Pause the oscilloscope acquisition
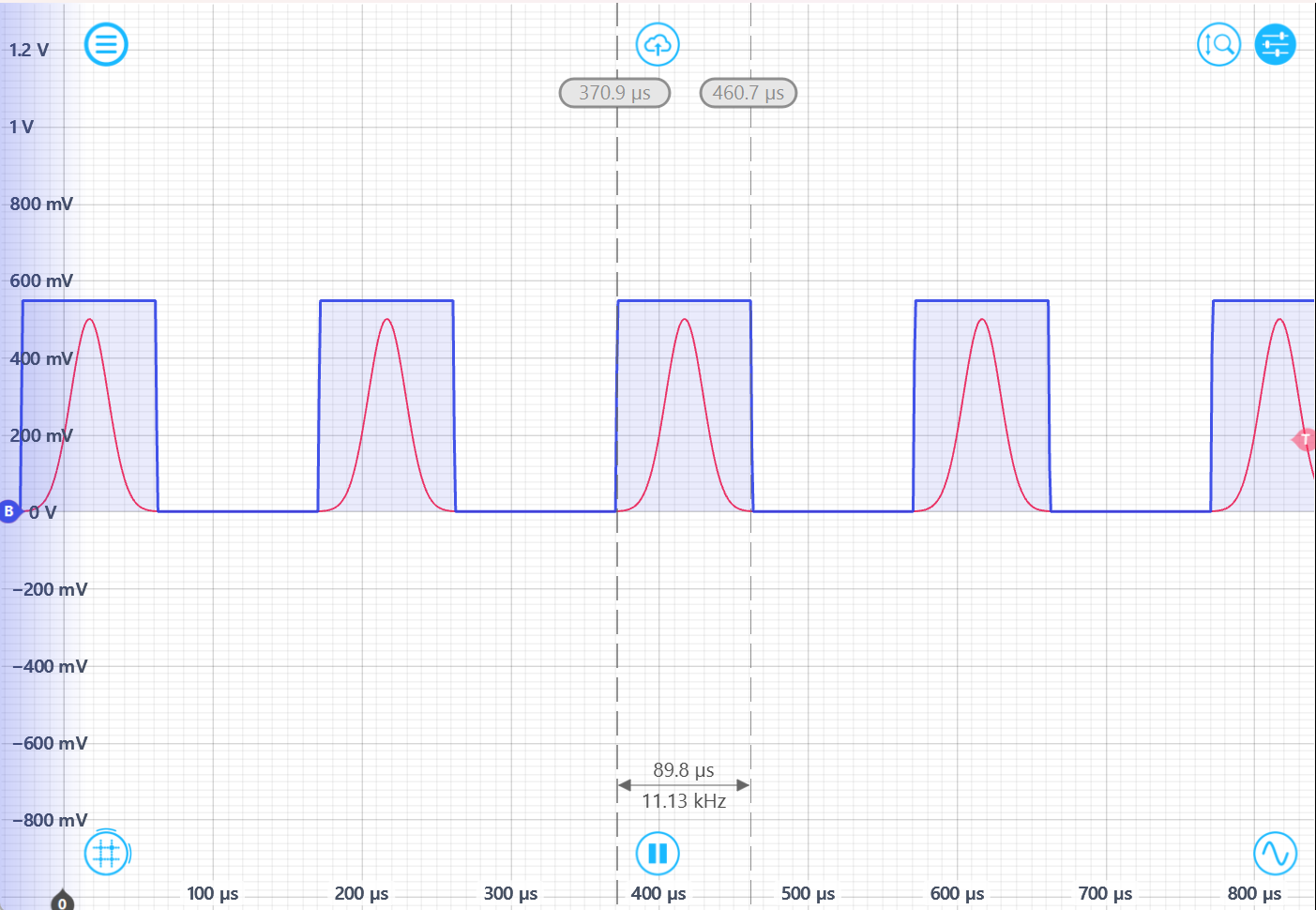 (658, 854)
